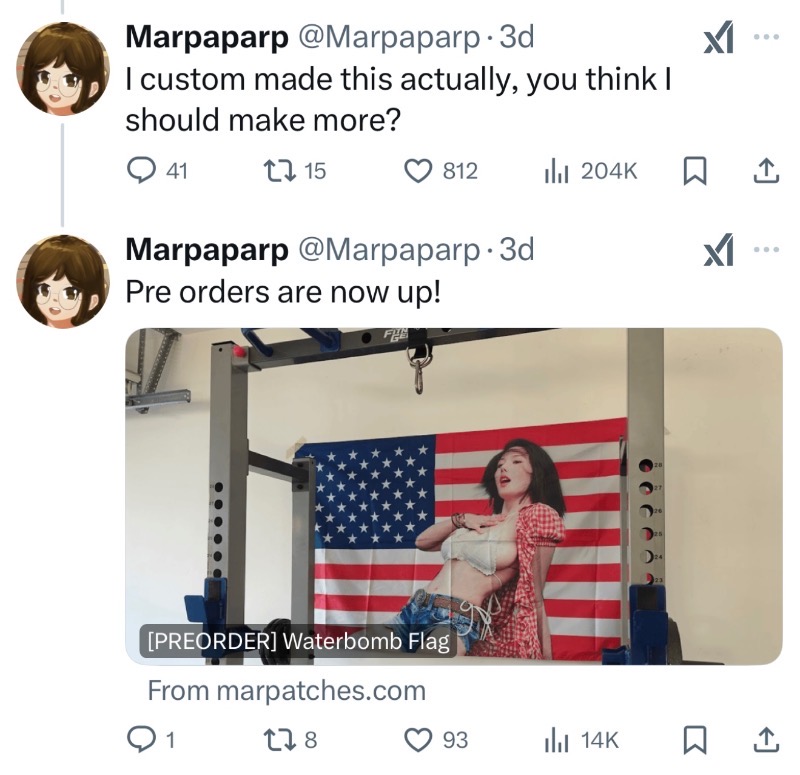Share the custom made tweet
The height and width of the screenshot is (775, 800).
(766, 171)
